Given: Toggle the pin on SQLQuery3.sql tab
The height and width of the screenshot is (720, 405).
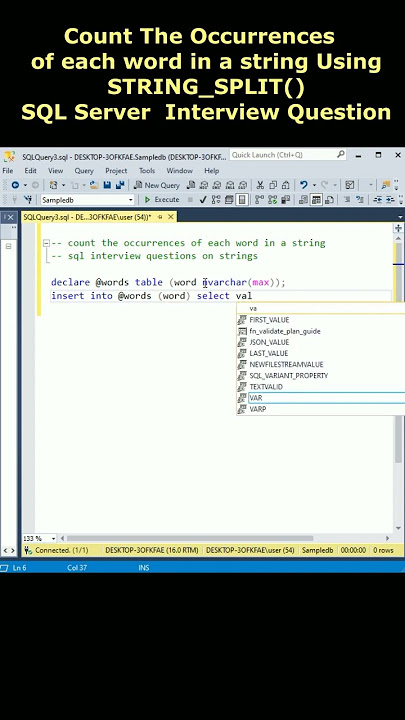Looking at the screenshot, I should point(160,217).
